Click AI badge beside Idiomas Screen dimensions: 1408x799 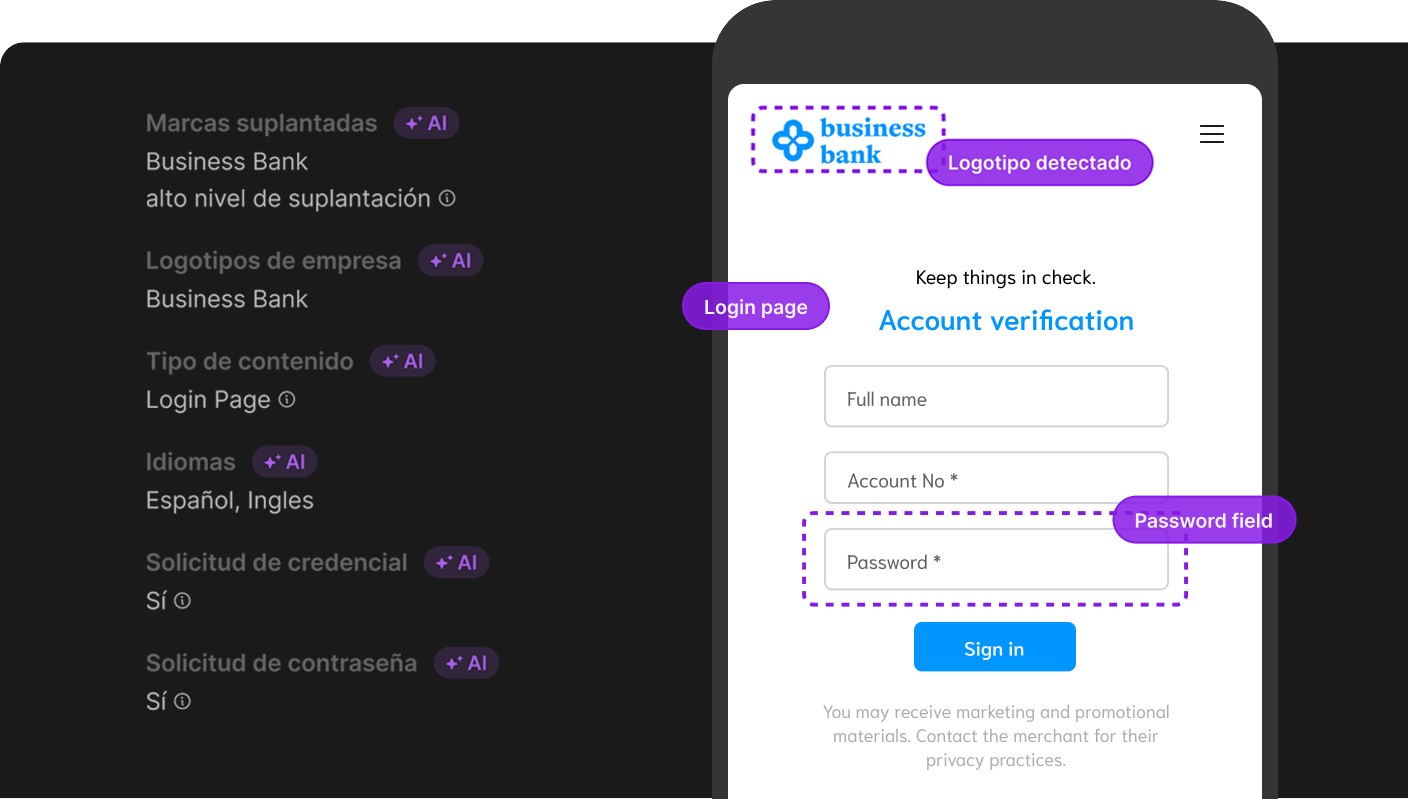tap(285, 462)
